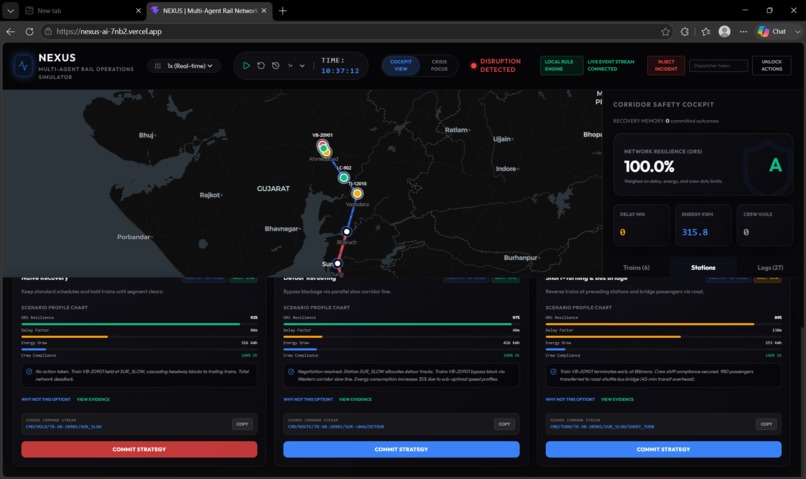This screenshot has height=479, width=806.
Task: Expand the chevron at end of playback controls
Action: click(302, 66)
